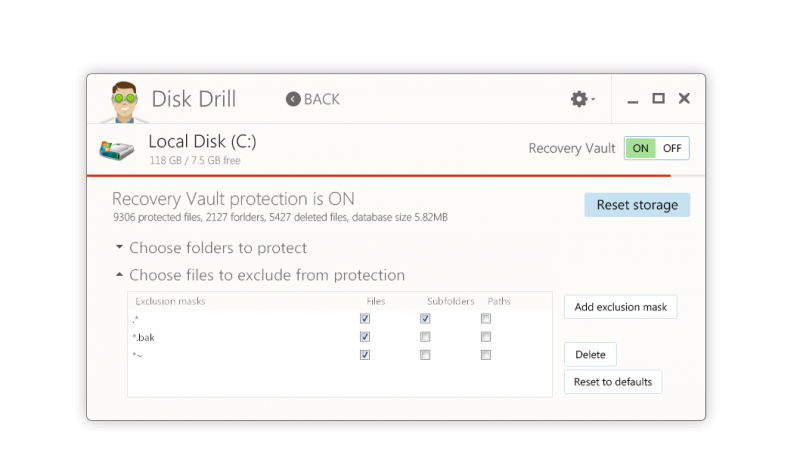This screenshot has height=467, width=800.
Task: Select the .* exclusion mask row
Action: pyautogui.click(x=340, y=318)
